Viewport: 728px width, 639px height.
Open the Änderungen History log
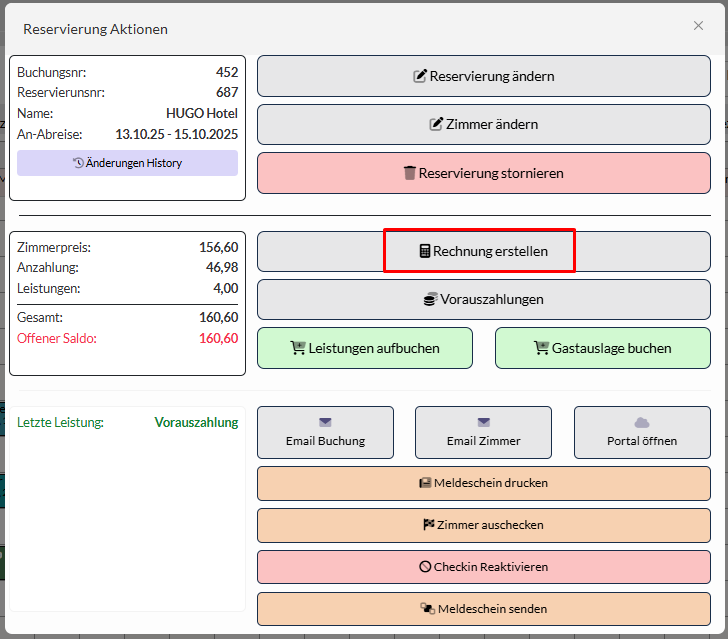coord(127,163)
